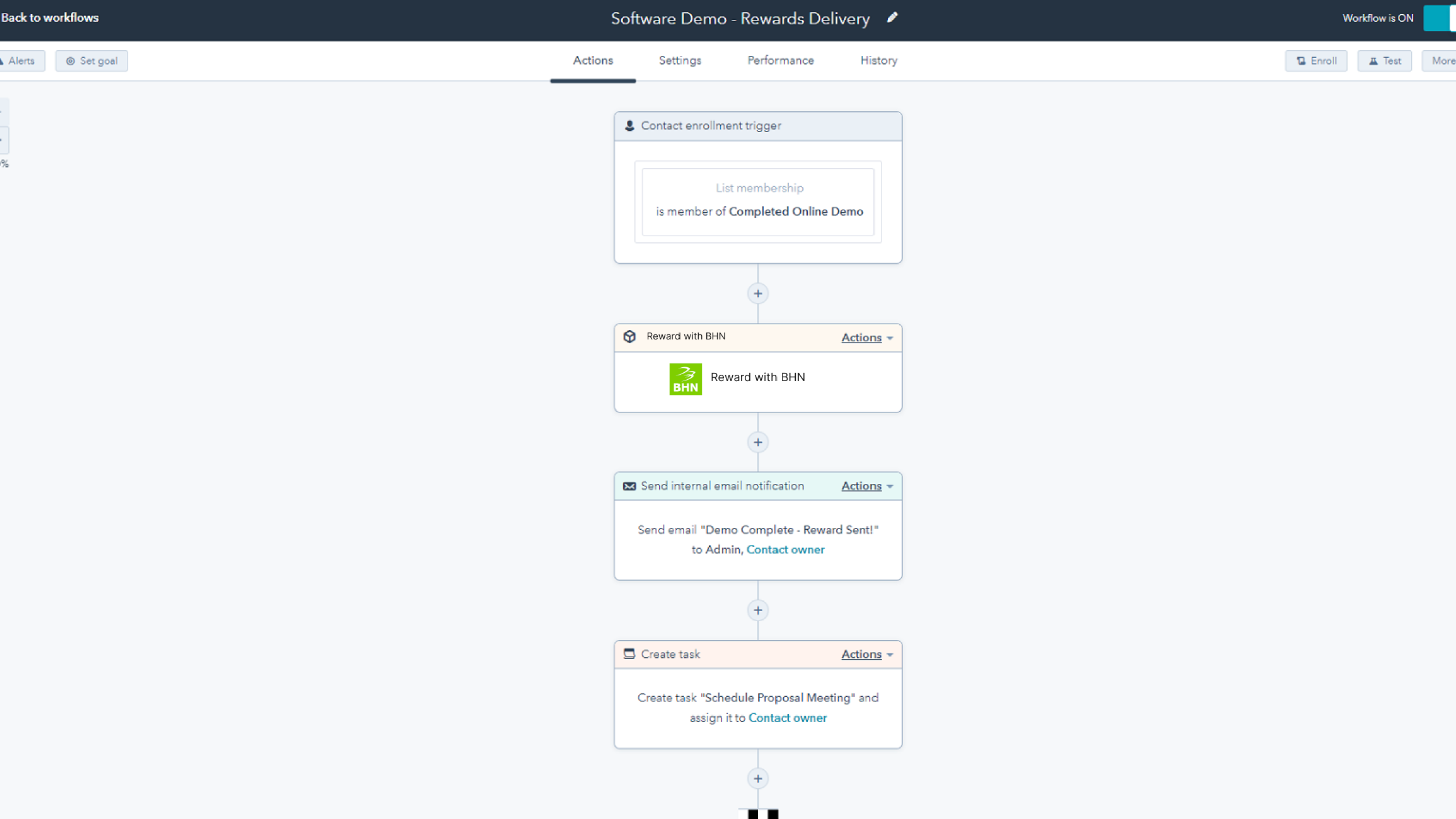
Task: Click the Set goal button
Action: pyautogui.click(x=91, y=61)
